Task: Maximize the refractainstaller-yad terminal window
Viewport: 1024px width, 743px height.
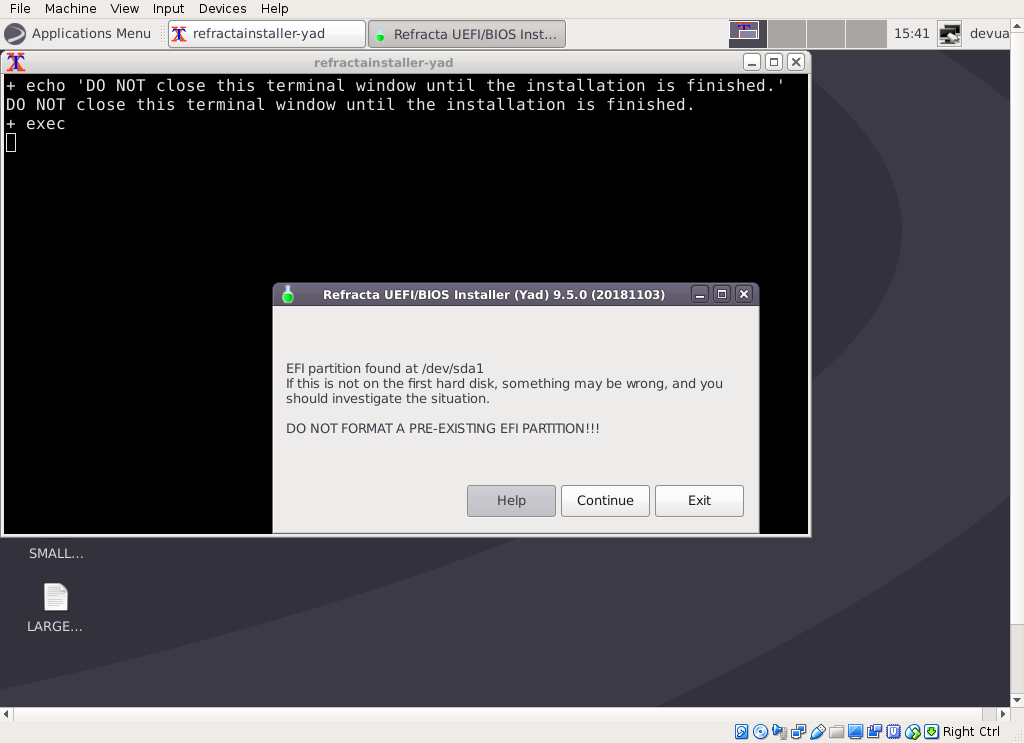Action: point(774,62)
